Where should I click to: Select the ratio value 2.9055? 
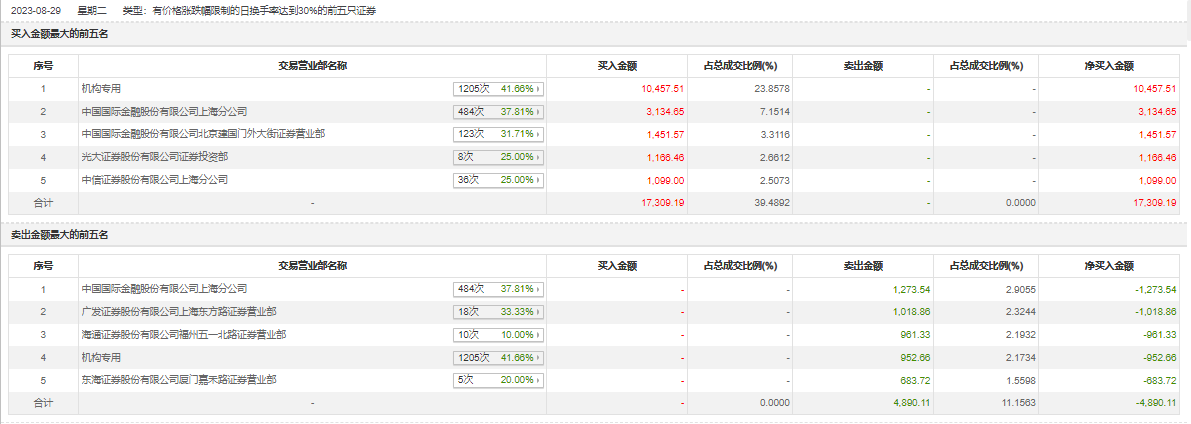[x=1020, y=290]
